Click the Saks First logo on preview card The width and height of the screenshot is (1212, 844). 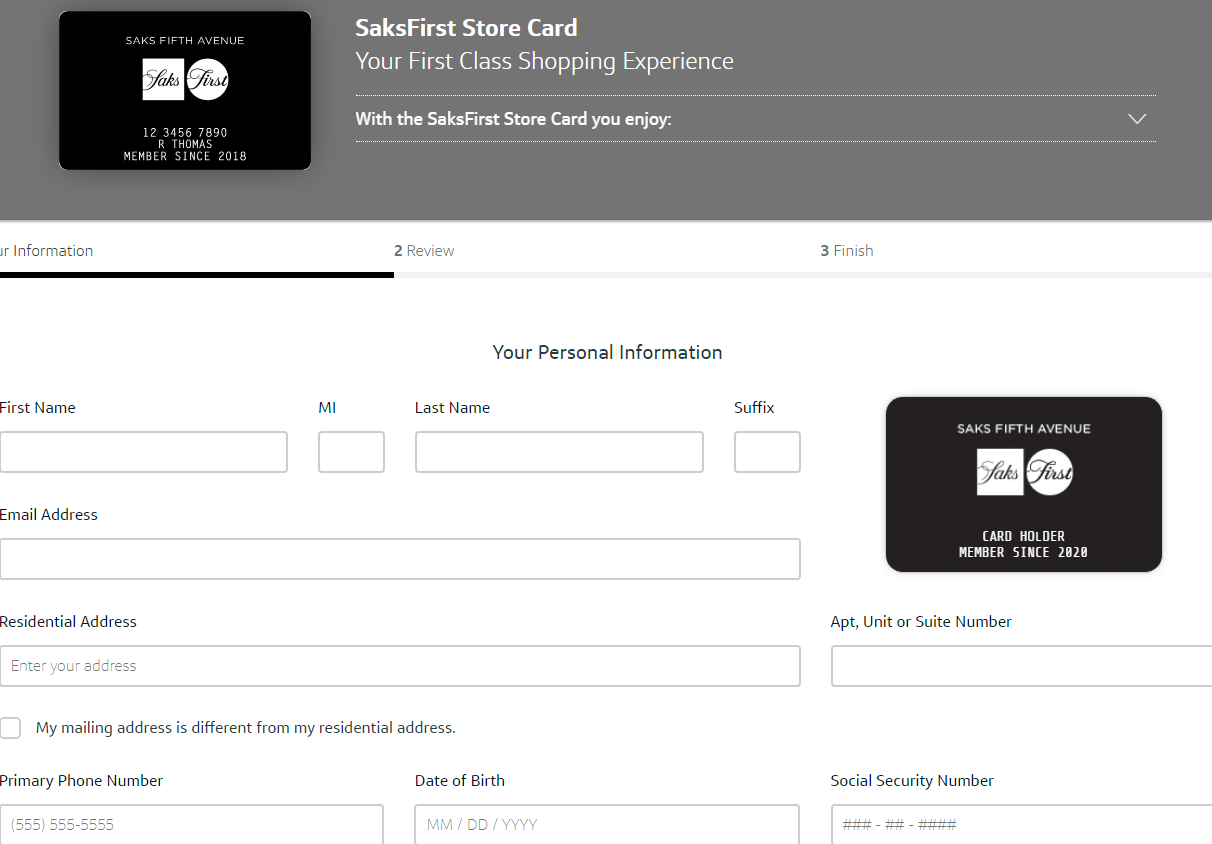click(x=1024, y=472)
